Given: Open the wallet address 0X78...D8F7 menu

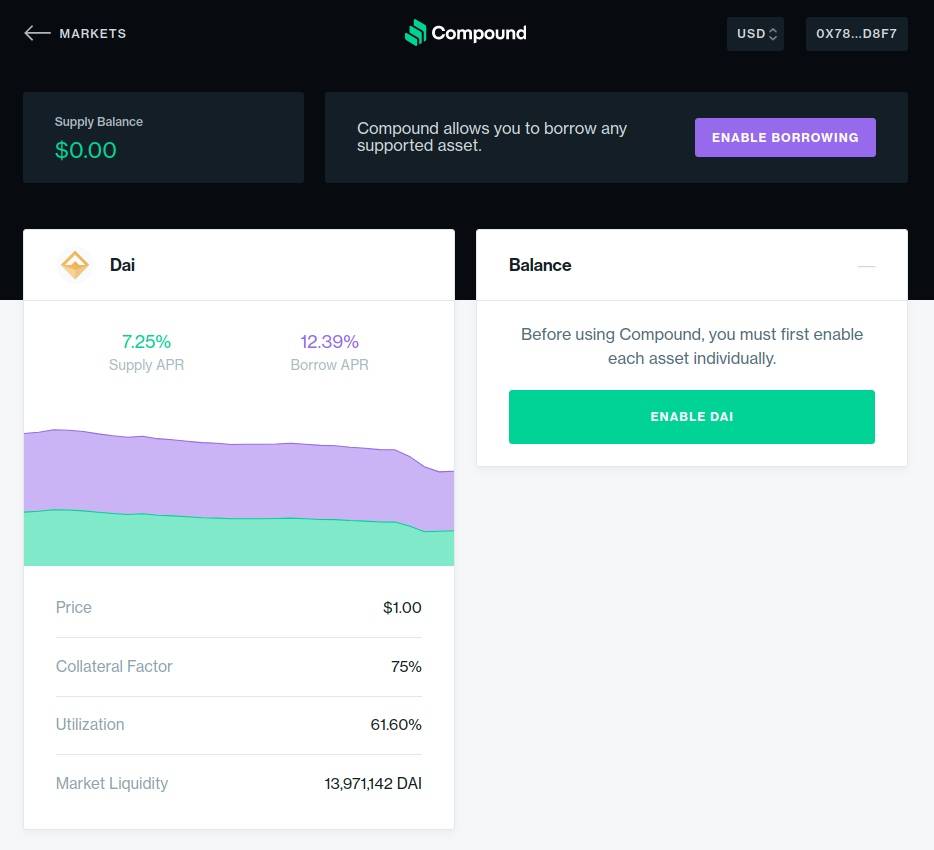Looking at the screenshot, I should 856,34.
